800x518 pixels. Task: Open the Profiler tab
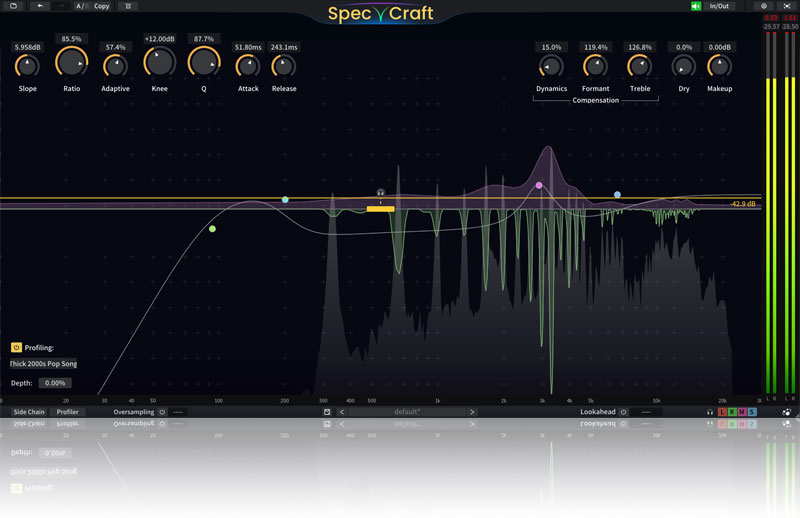[x=67, y=412]
